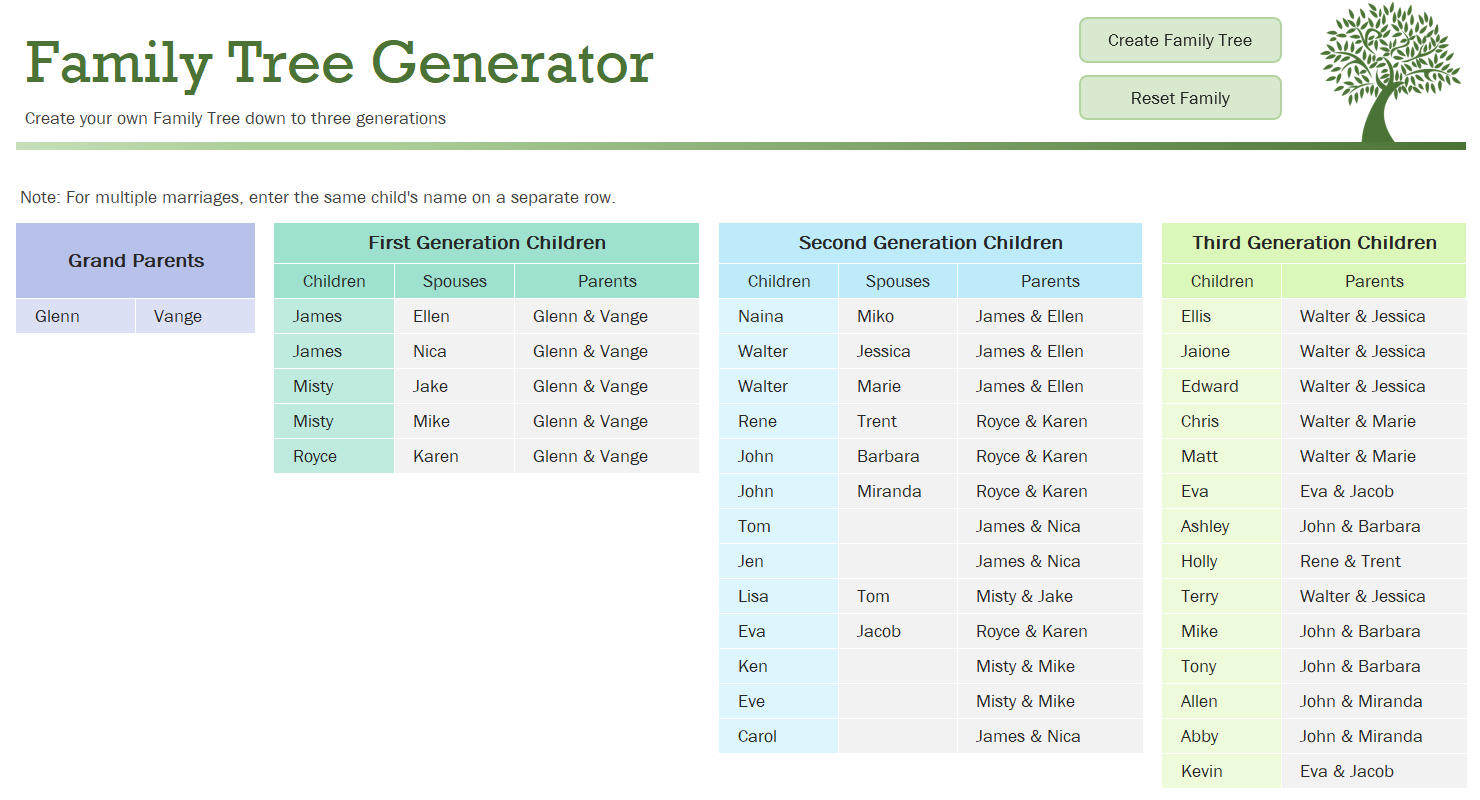Click the Family Tree Generator page title
This screenshot has width=1480, height=800.
click(340, 63)
